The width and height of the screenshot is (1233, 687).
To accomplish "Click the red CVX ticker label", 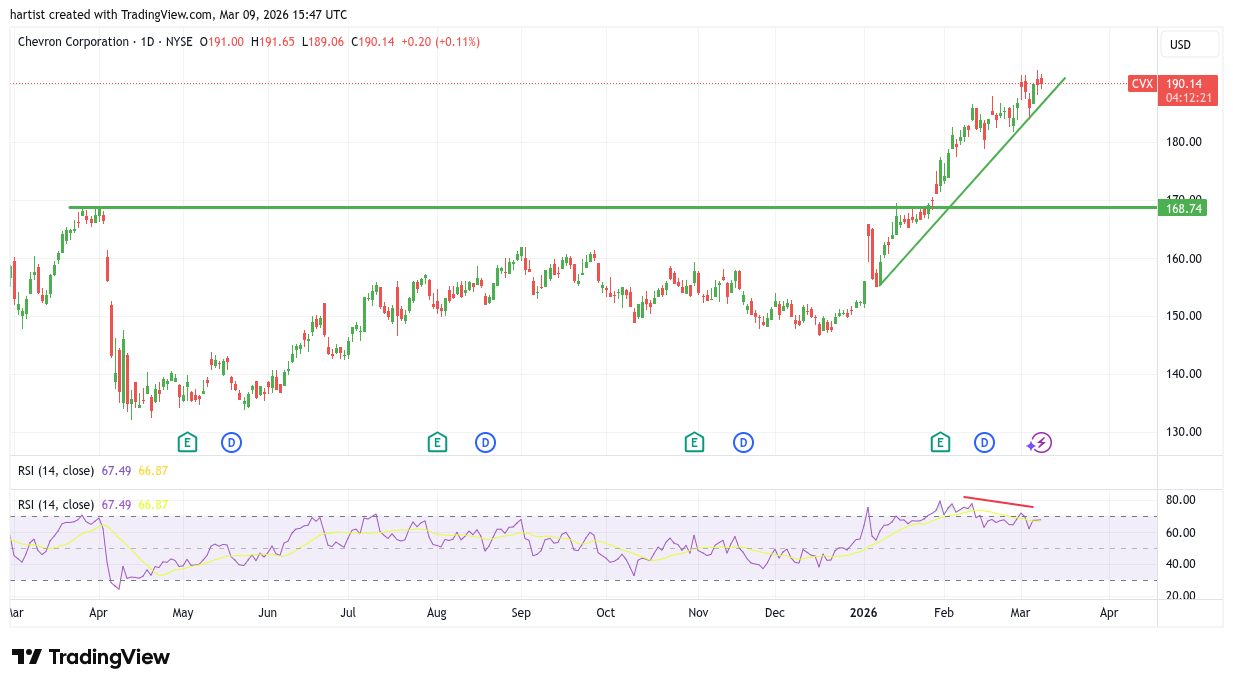I will coord(1142,84).
